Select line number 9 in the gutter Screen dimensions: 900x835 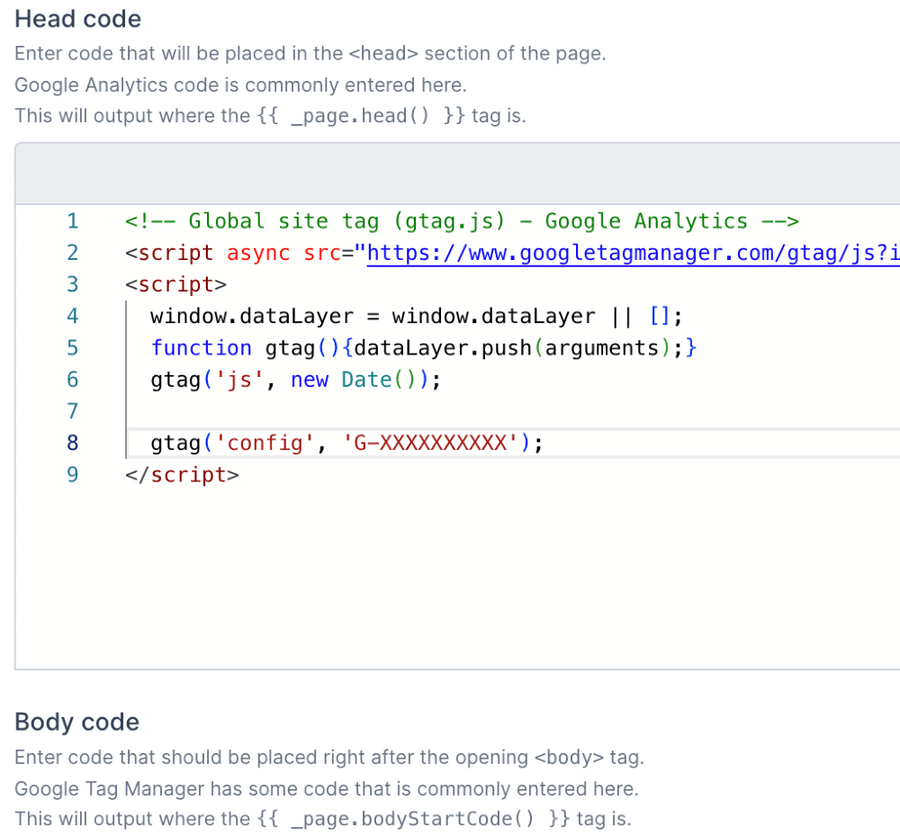coord(72,475)
